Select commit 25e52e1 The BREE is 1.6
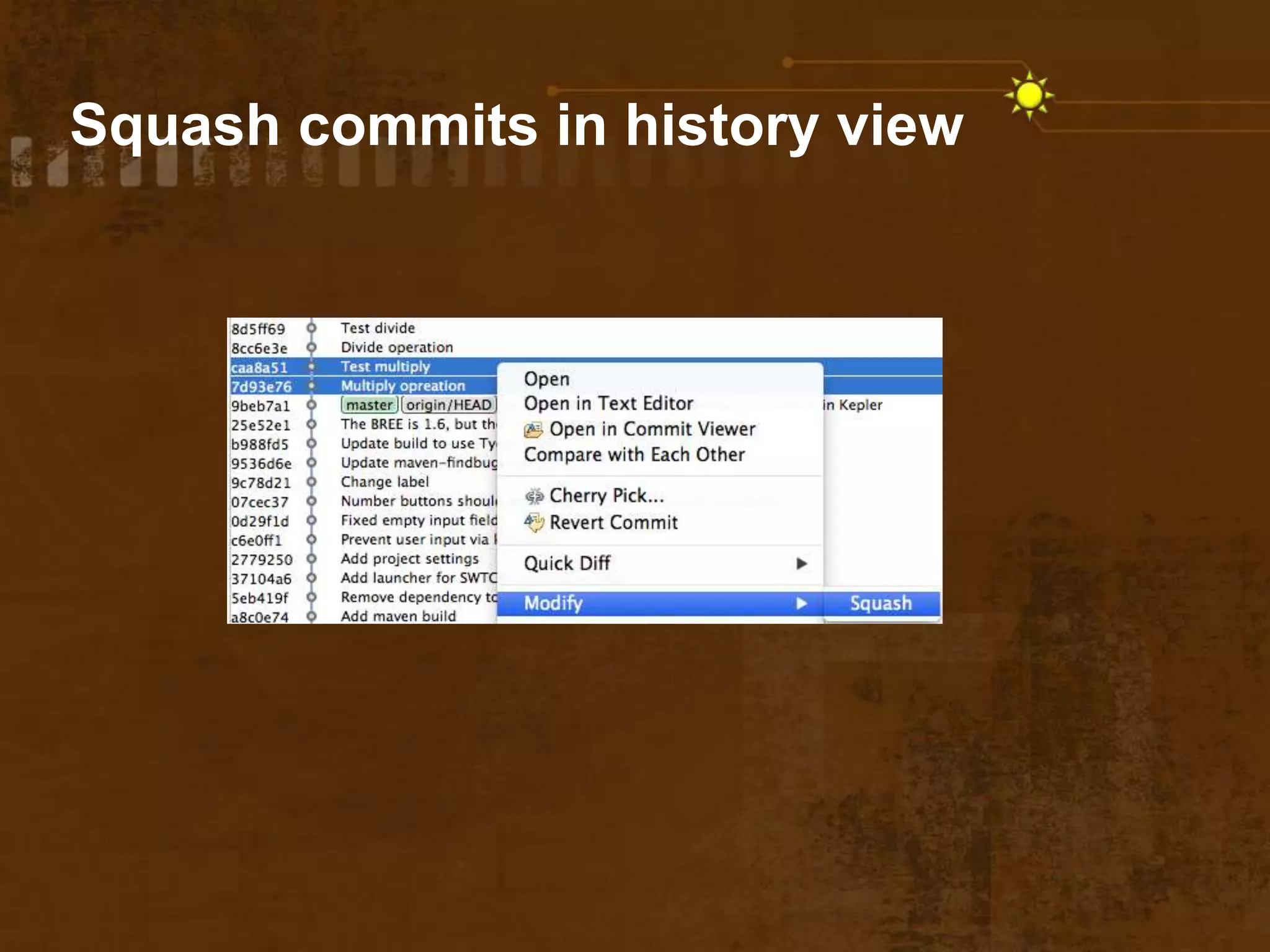This screenshot has height=952, width=1270. coord(363,425)
